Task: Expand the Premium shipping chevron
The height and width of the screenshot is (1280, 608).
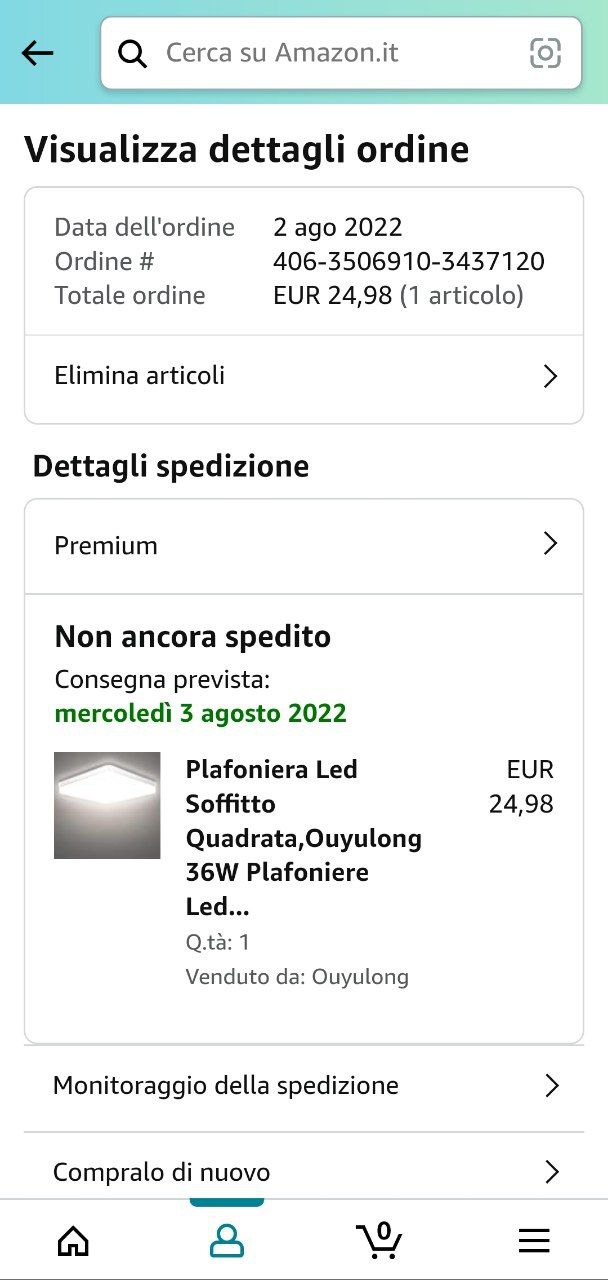Action: 549,544
